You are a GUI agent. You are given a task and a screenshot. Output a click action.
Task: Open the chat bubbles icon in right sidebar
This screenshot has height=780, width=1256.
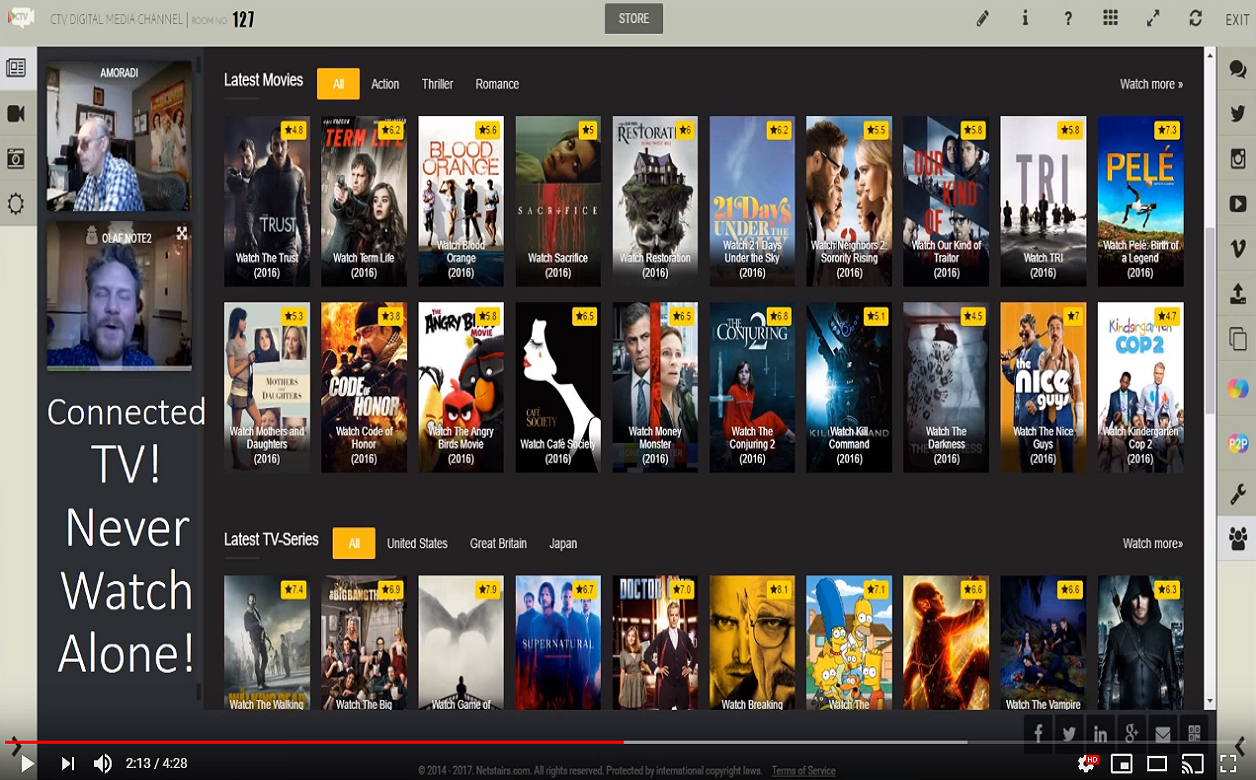pos(1237,69)
